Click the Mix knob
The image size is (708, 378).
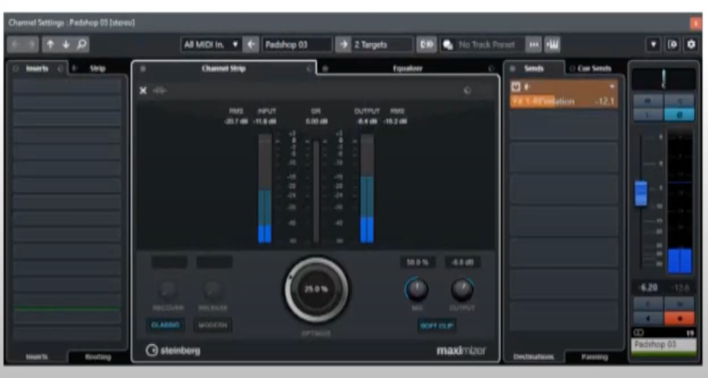[417, 289]
